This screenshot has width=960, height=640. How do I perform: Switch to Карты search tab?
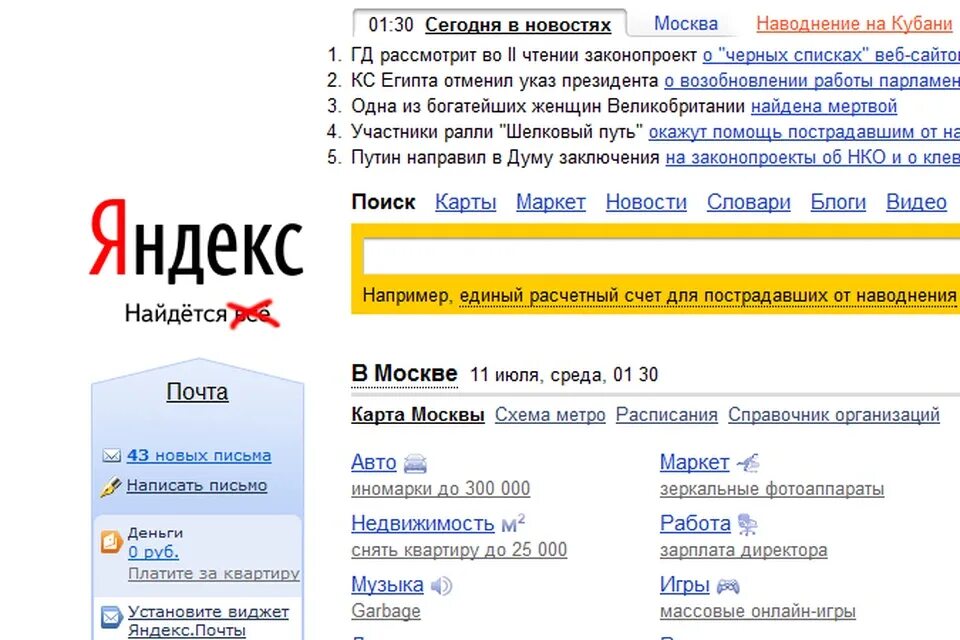pos(465,202)
